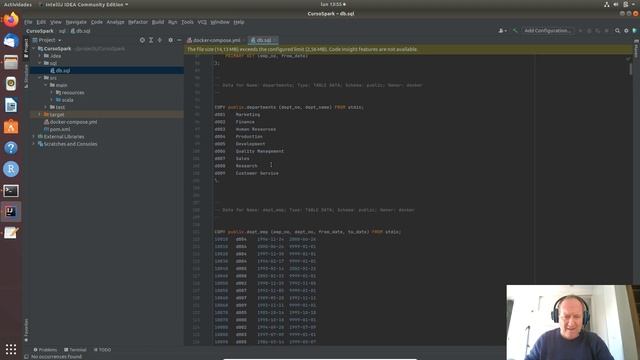Screen dimensions: 640x360
Task: Open the Terminal tool window
Action: (75, 350)
